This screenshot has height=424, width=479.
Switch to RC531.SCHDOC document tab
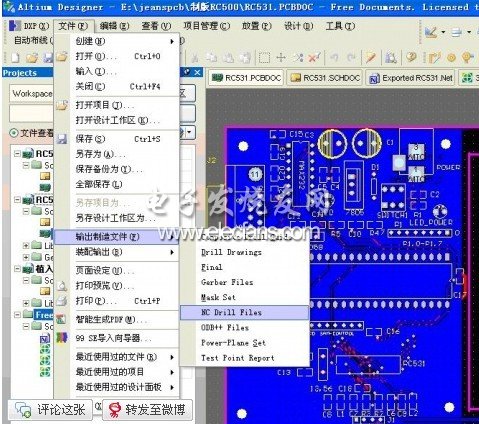click(x=325, y=78)
